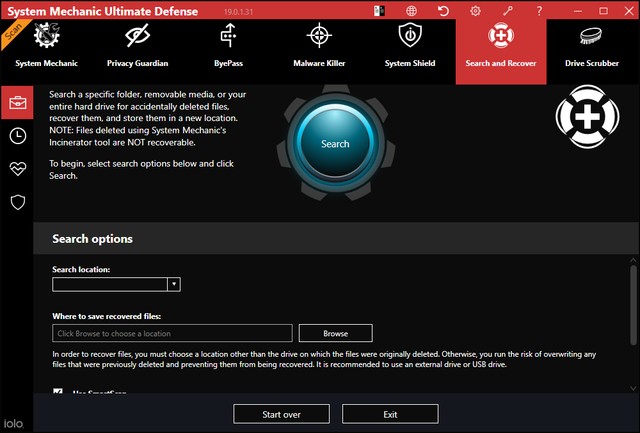
Task: Click the scroll down arrow of options panel
Action: [633, 388]
